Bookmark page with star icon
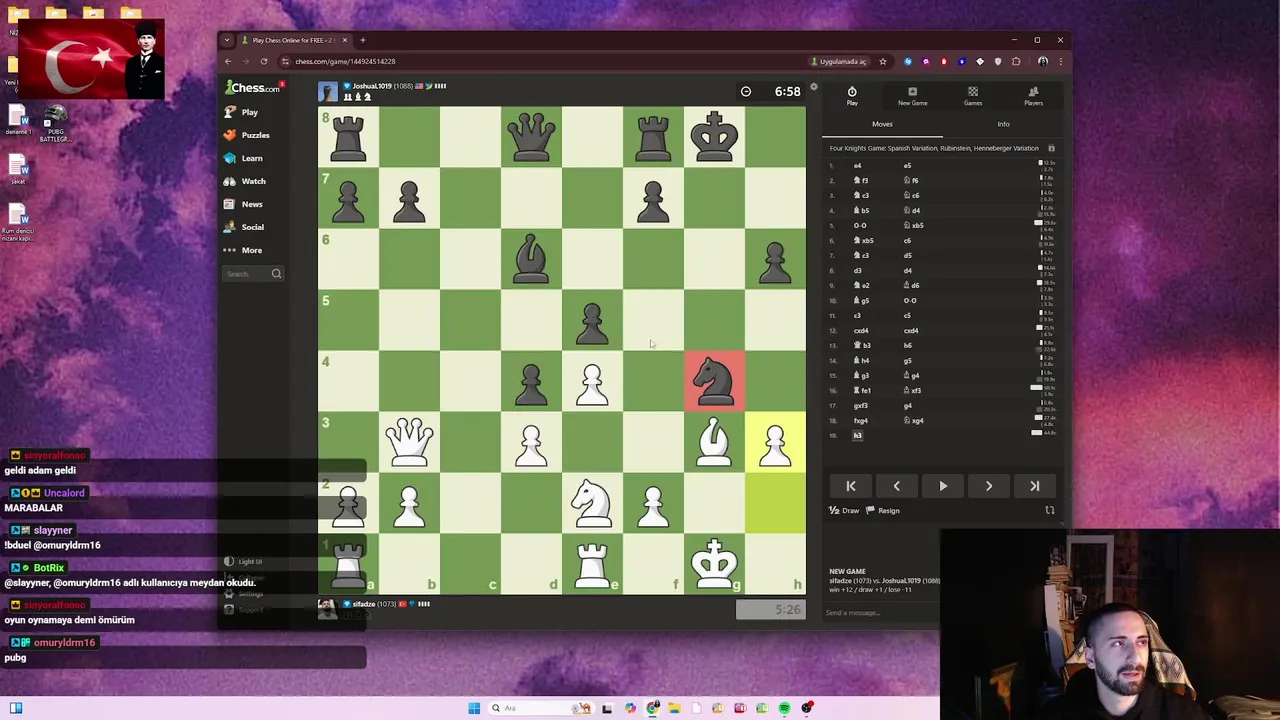The image size is (1280, 720). point(883,61)
